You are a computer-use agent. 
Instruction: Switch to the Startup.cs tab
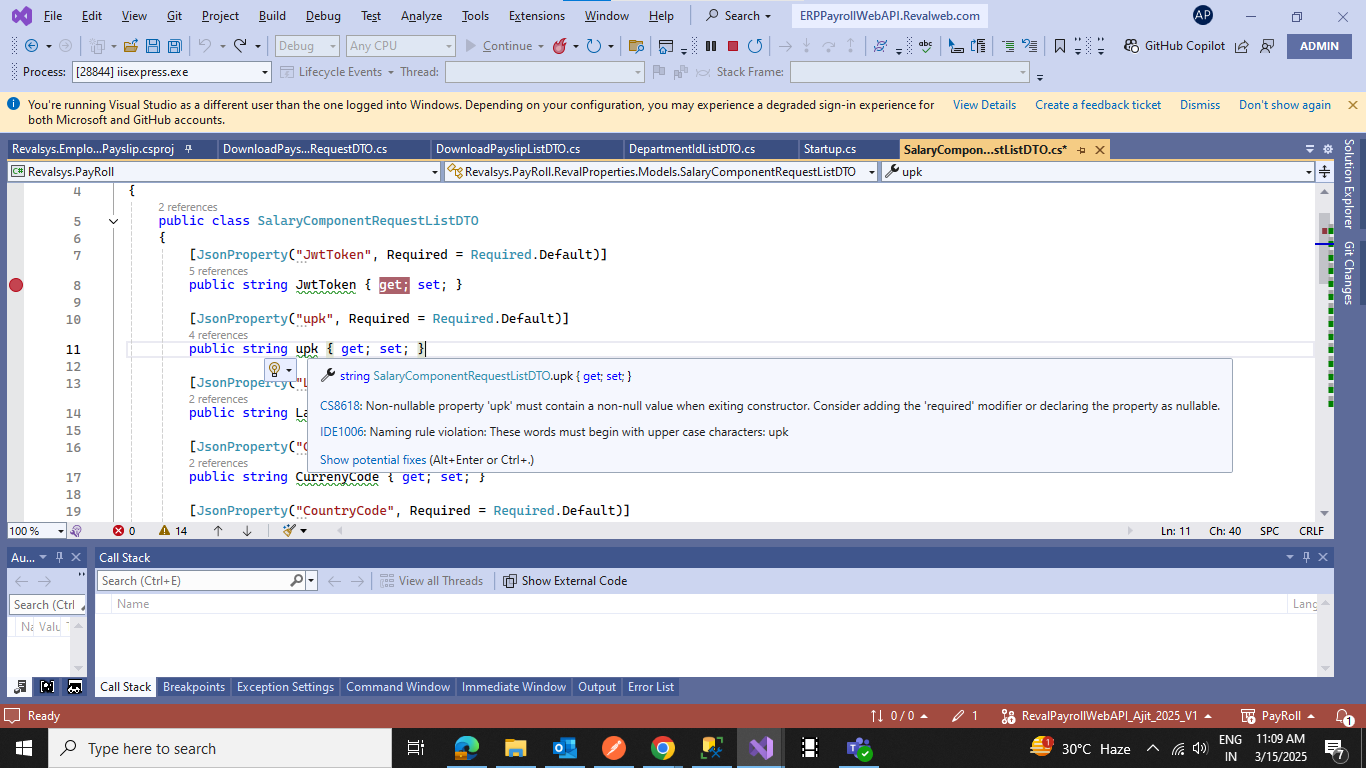[x=829, y=149]
